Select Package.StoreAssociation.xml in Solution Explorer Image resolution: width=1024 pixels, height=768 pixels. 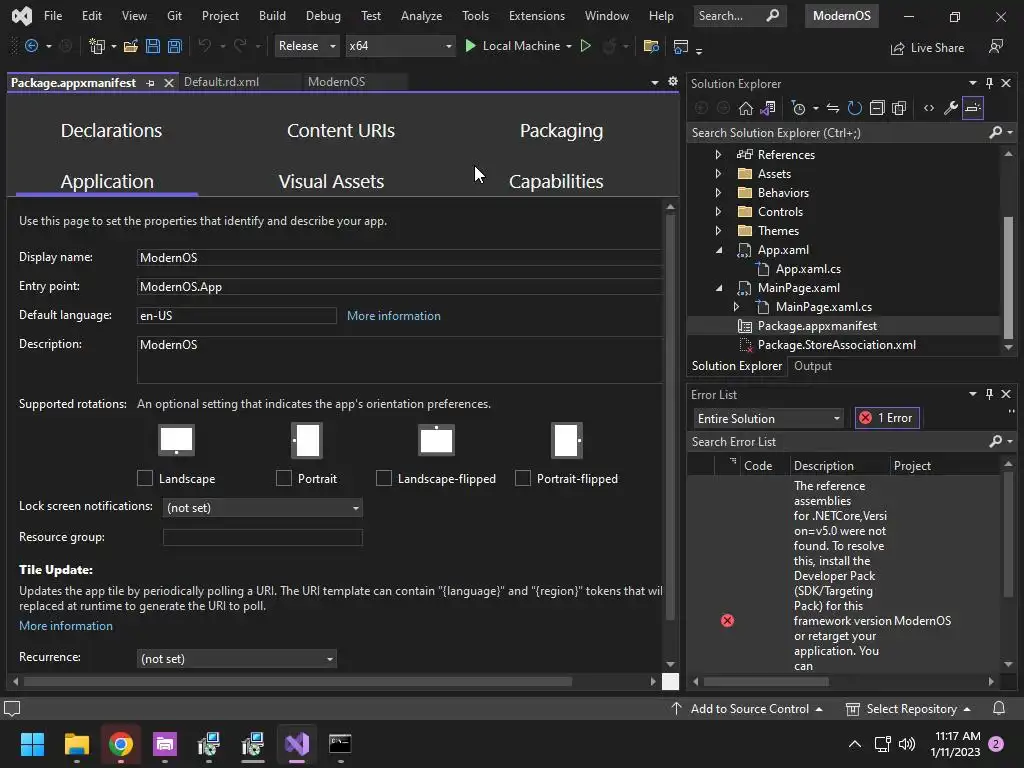[836, 345]
